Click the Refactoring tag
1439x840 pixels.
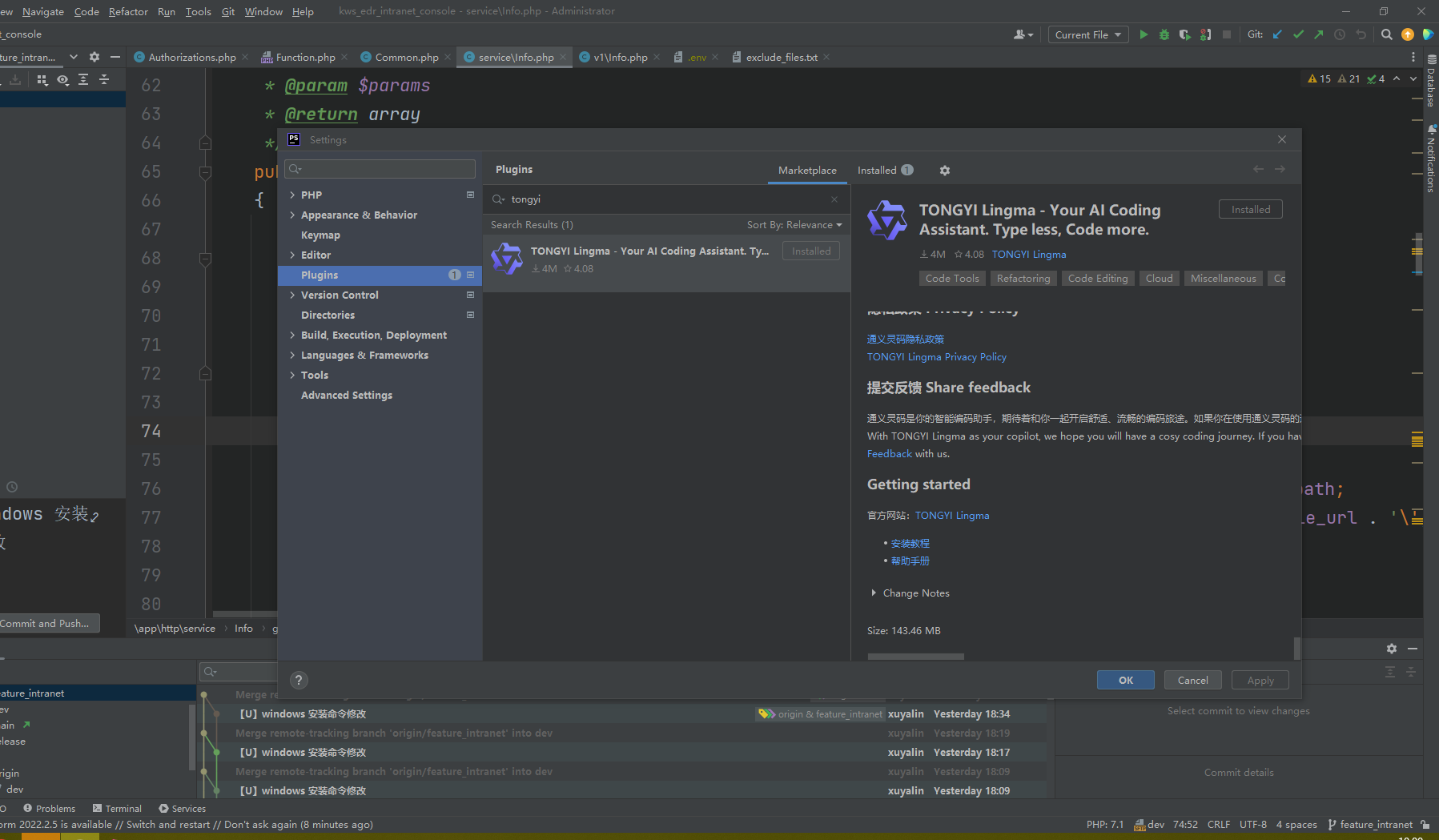click(1023, 279)
